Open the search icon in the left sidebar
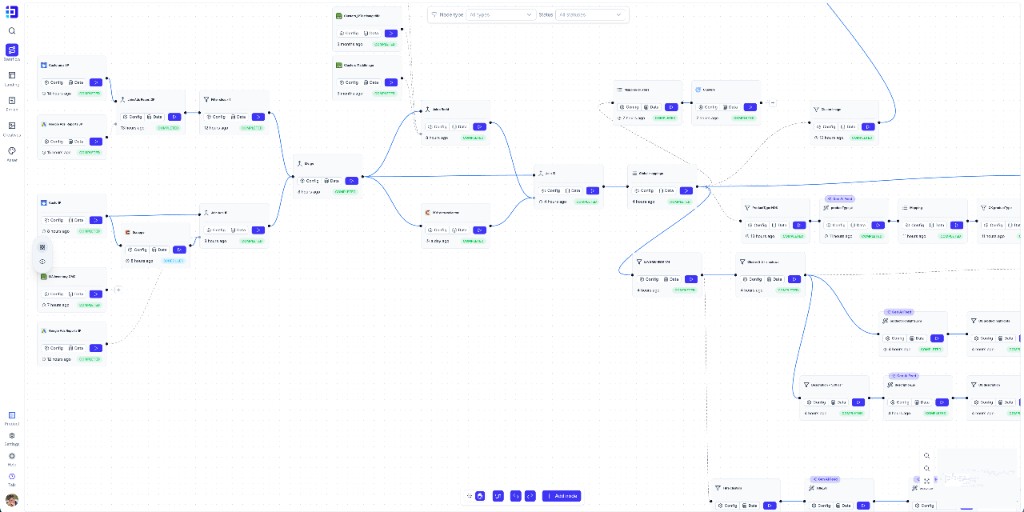1024x512 pixels. coord(12,31)
